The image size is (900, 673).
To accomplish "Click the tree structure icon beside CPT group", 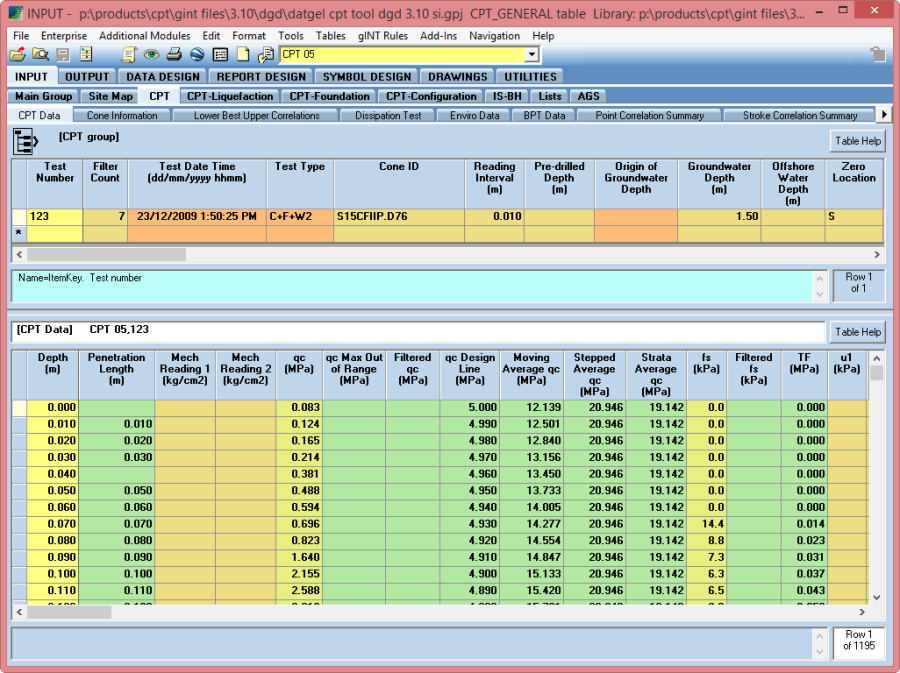I will click(x=25, y=141).
